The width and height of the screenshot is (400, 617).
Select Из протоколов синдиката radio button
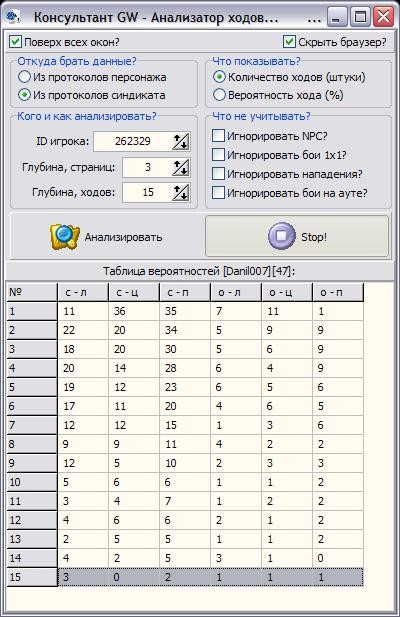pyautogui.click(x=24, y=95)
